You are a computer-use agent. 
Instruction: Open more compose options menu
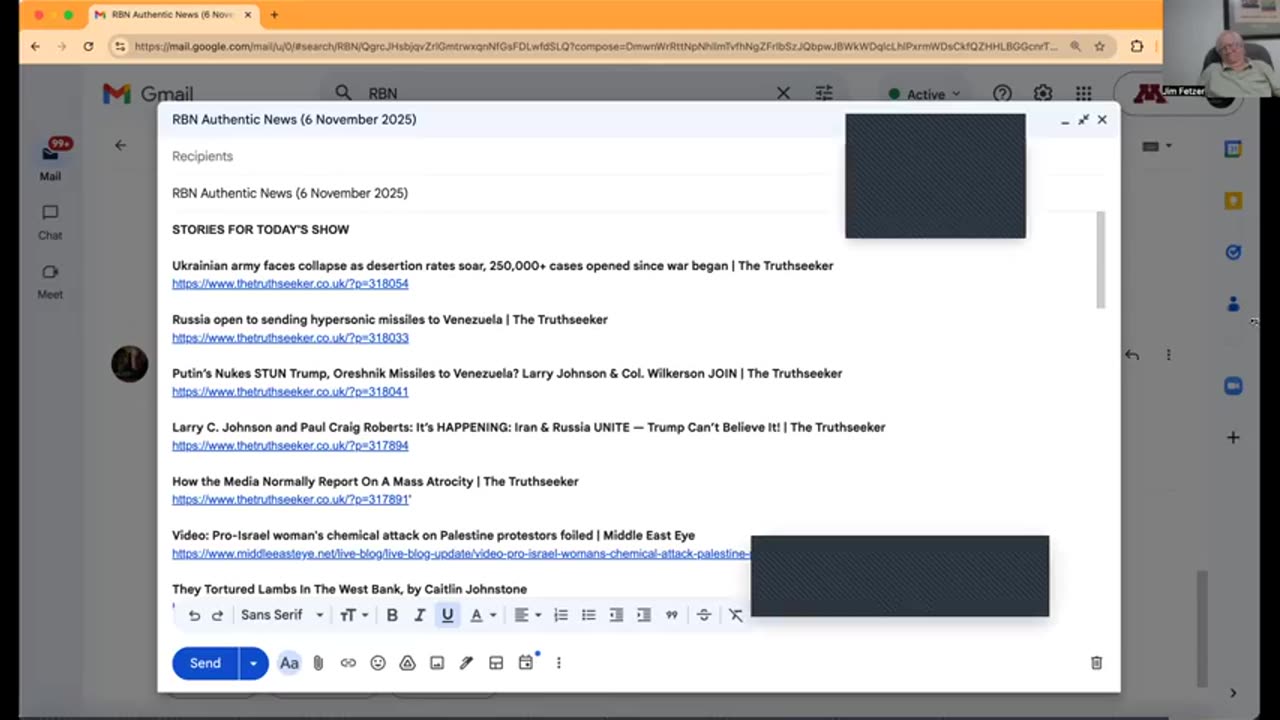pyautogui.click(x=559, y=663)
